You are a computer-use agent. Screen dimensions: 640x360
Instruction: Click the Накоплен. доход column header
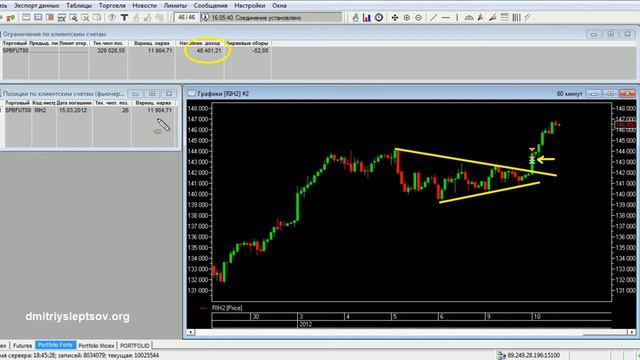(200, 43)
